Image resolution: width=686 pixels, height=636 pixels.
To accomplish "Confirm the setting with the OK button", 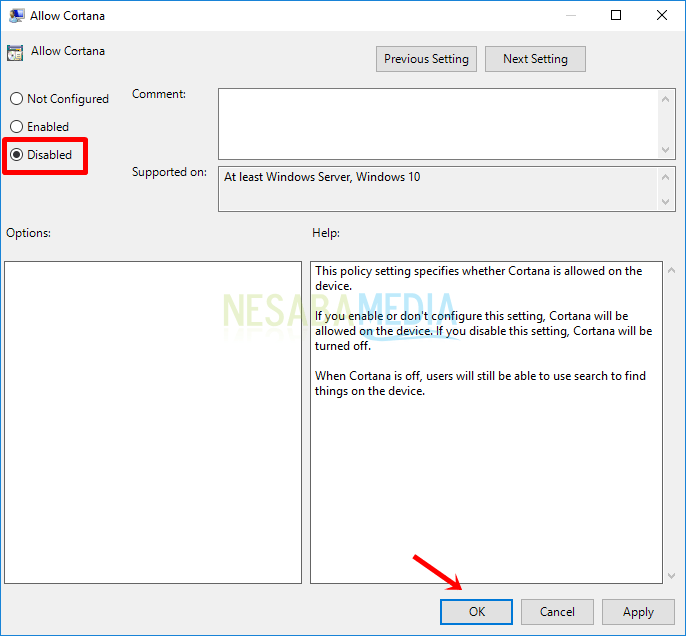I will click(476, 612).
